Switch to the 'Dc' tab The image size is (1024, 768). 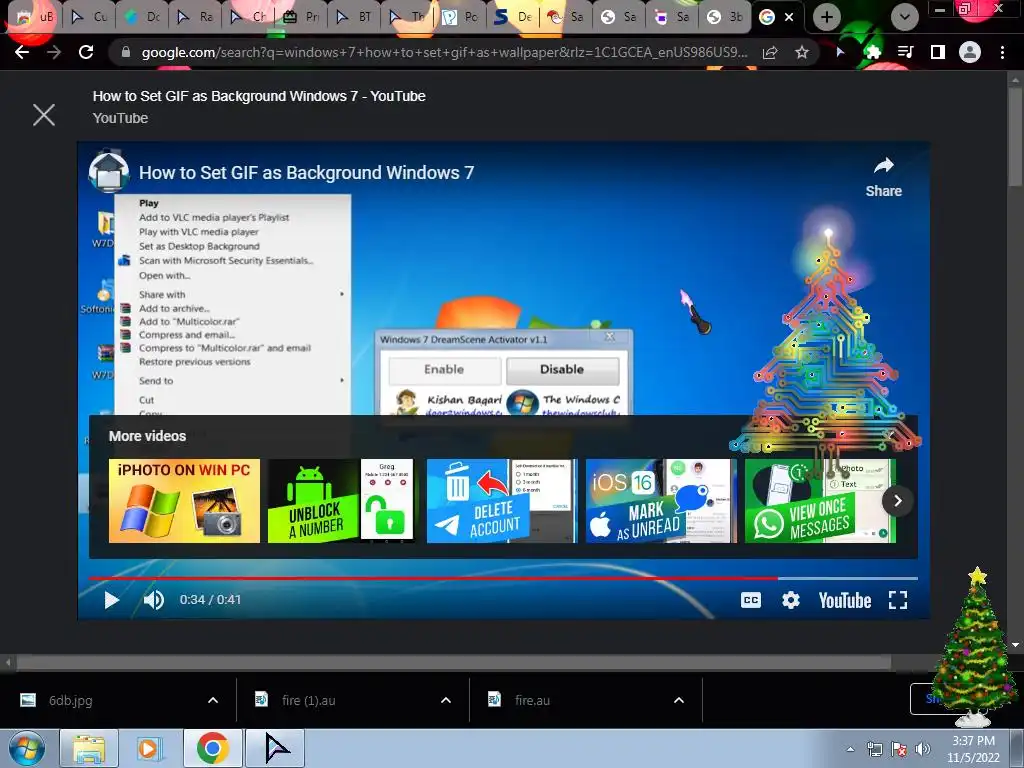click(x=142, y=17)
